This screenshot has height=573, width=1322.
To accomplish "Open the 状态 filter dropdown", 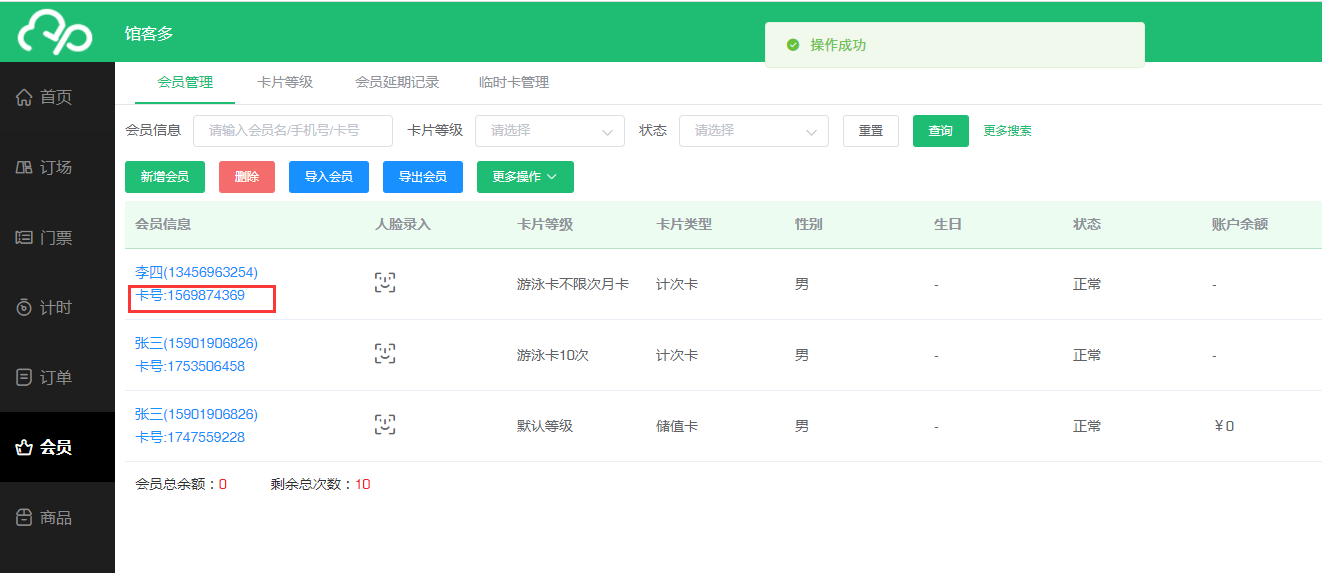I will click(x=754, y=131).
